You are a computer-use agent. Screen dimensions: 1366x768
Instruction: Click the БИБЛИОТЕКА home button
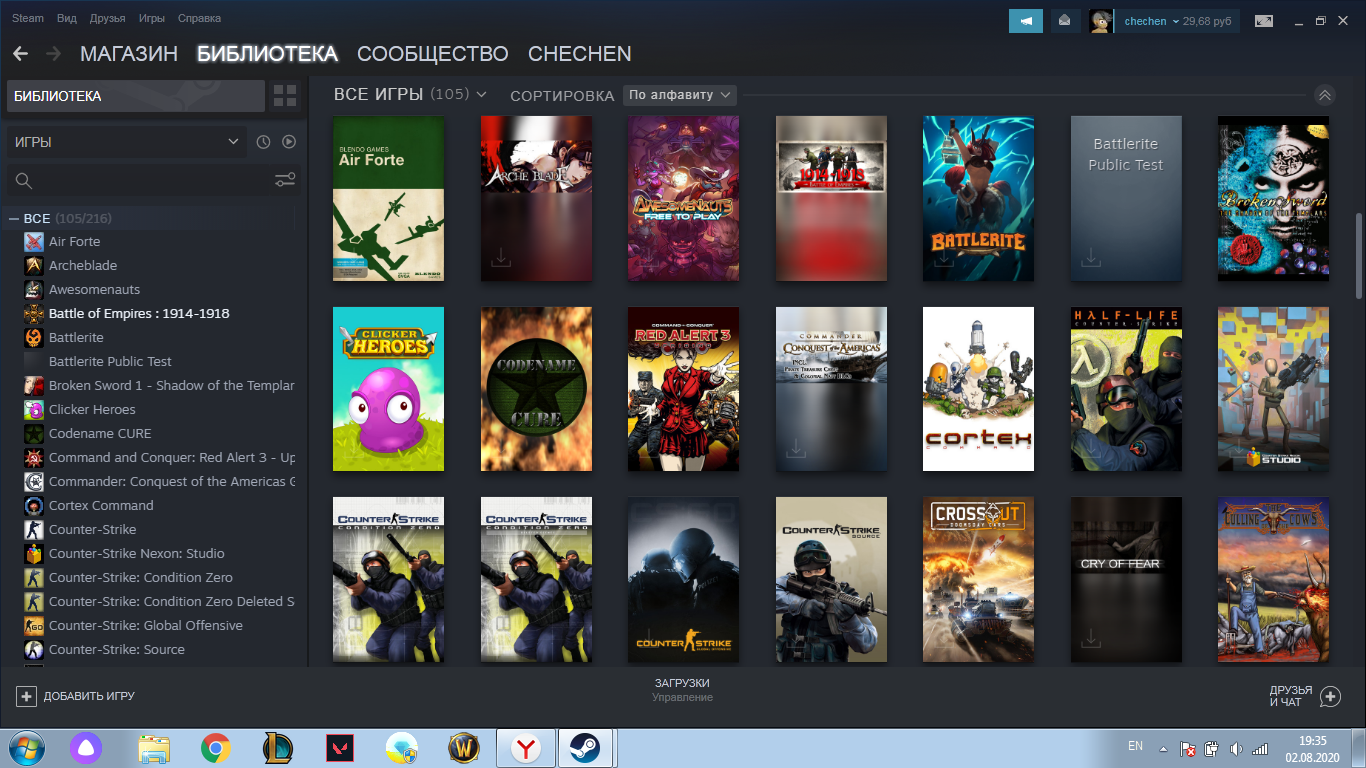click(x=136, y=96)
